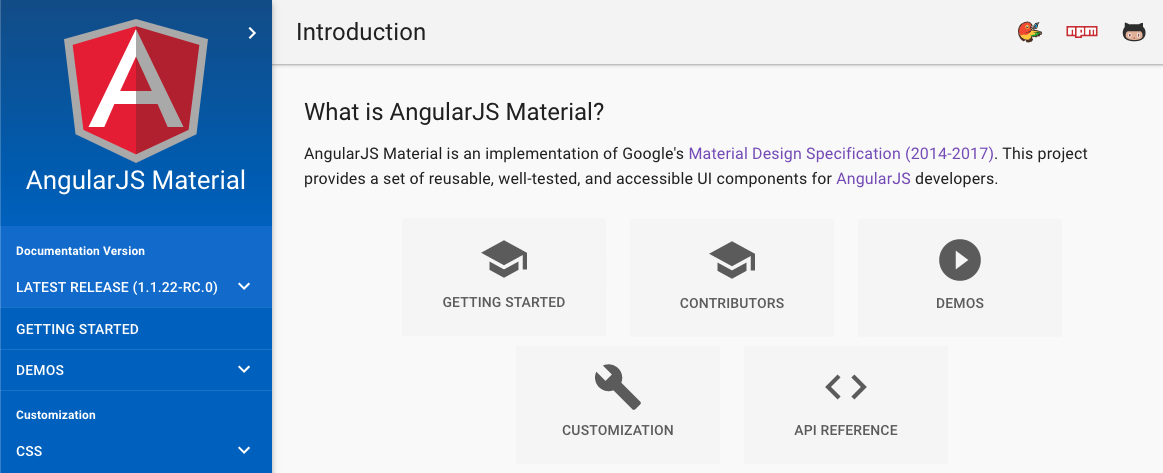
Task: Click the AngularJS Material sidebar title
Action: point(136,180)
